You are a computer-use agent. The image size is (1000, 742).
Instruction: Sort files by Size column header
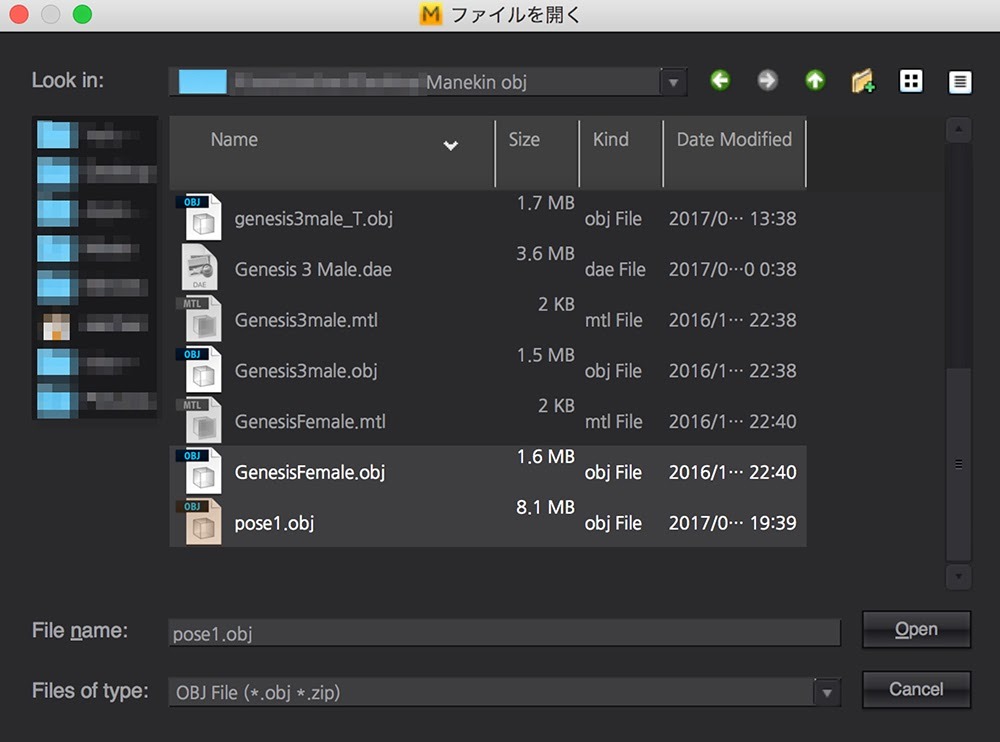point(524,140)
